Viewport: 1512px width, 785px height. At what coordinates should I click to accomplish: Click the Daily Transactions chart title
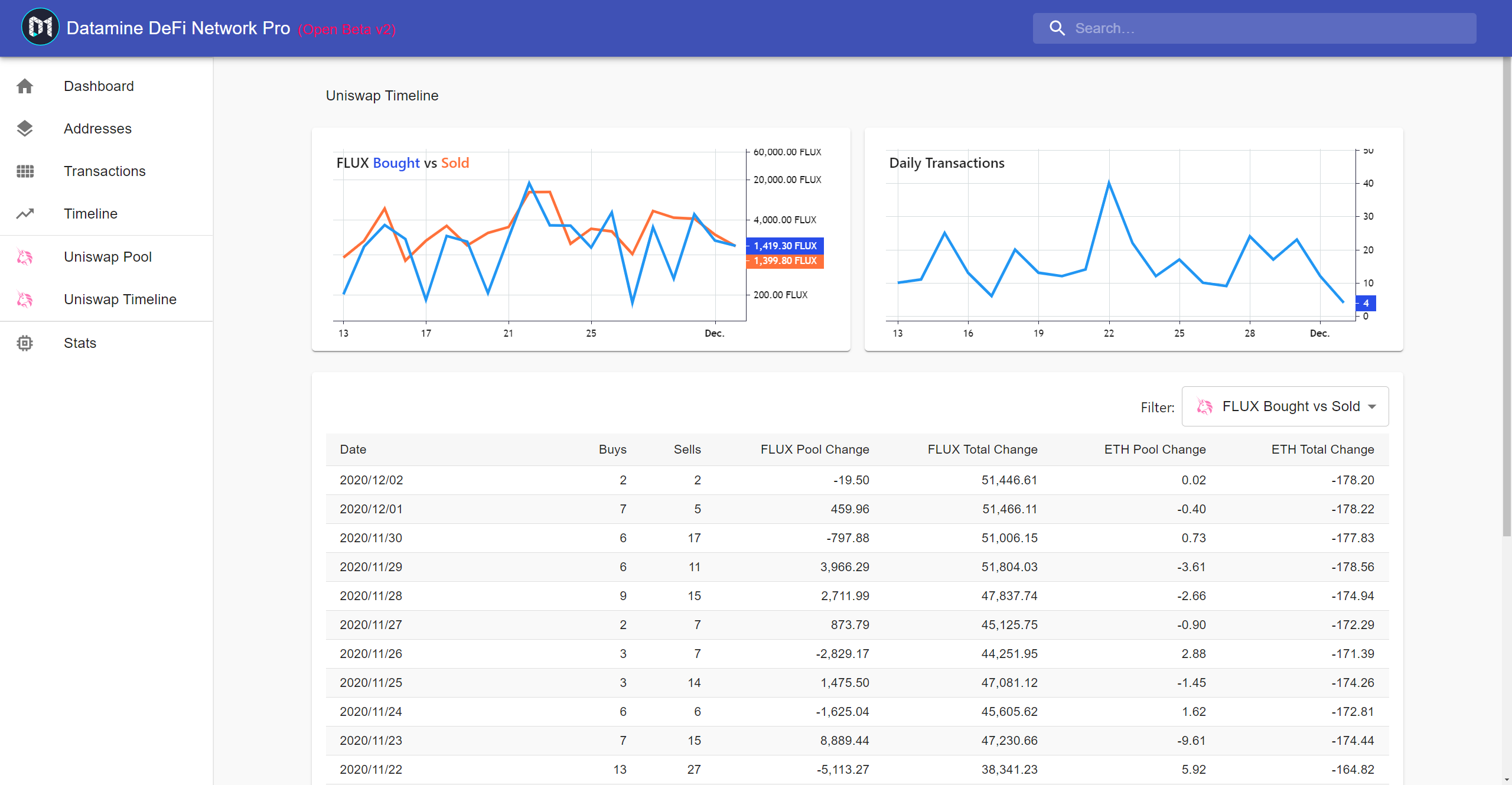[x=947, y=163]
